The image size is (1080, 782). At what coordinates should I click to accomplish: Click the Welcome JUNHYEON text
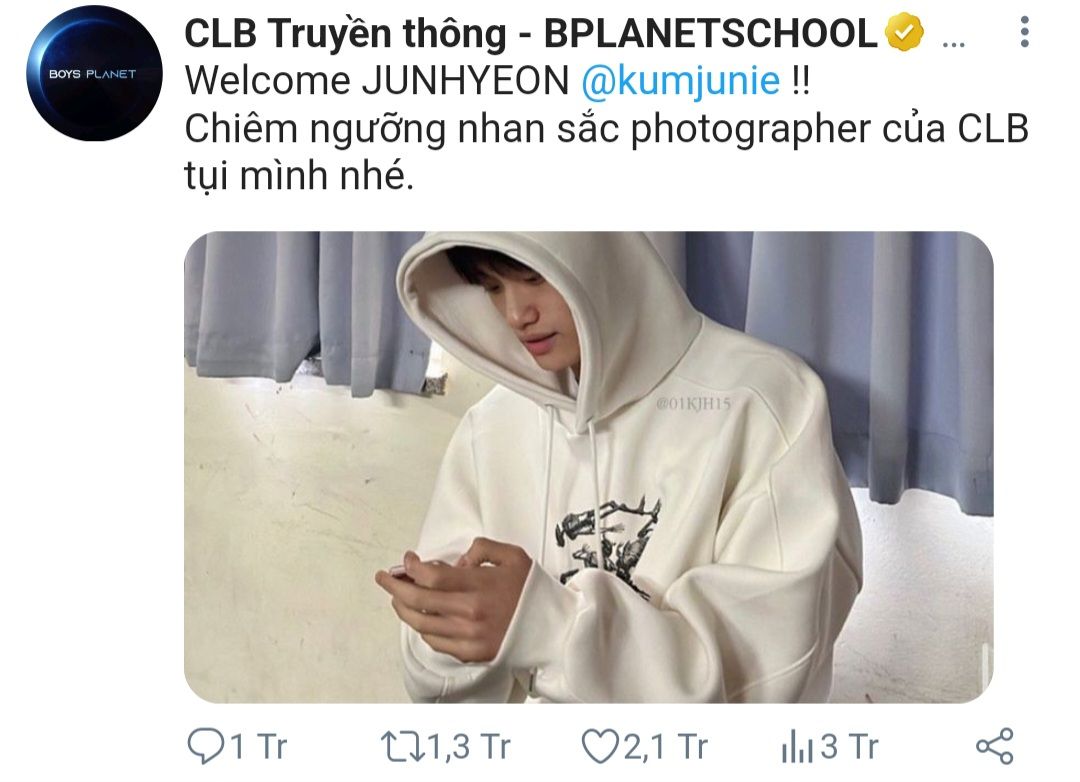pos(377,81)
